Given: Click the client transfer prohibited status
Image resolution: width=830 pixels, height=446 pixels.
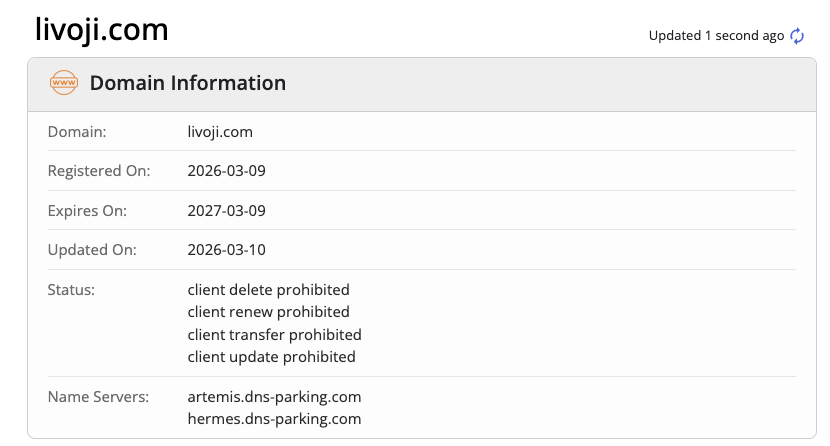Looking at the screenshot, I should (x=274, y=335).
